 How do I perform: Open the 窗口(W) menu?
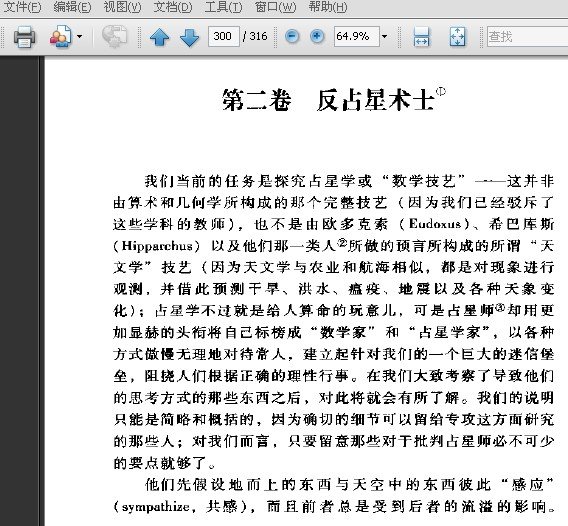275,7
